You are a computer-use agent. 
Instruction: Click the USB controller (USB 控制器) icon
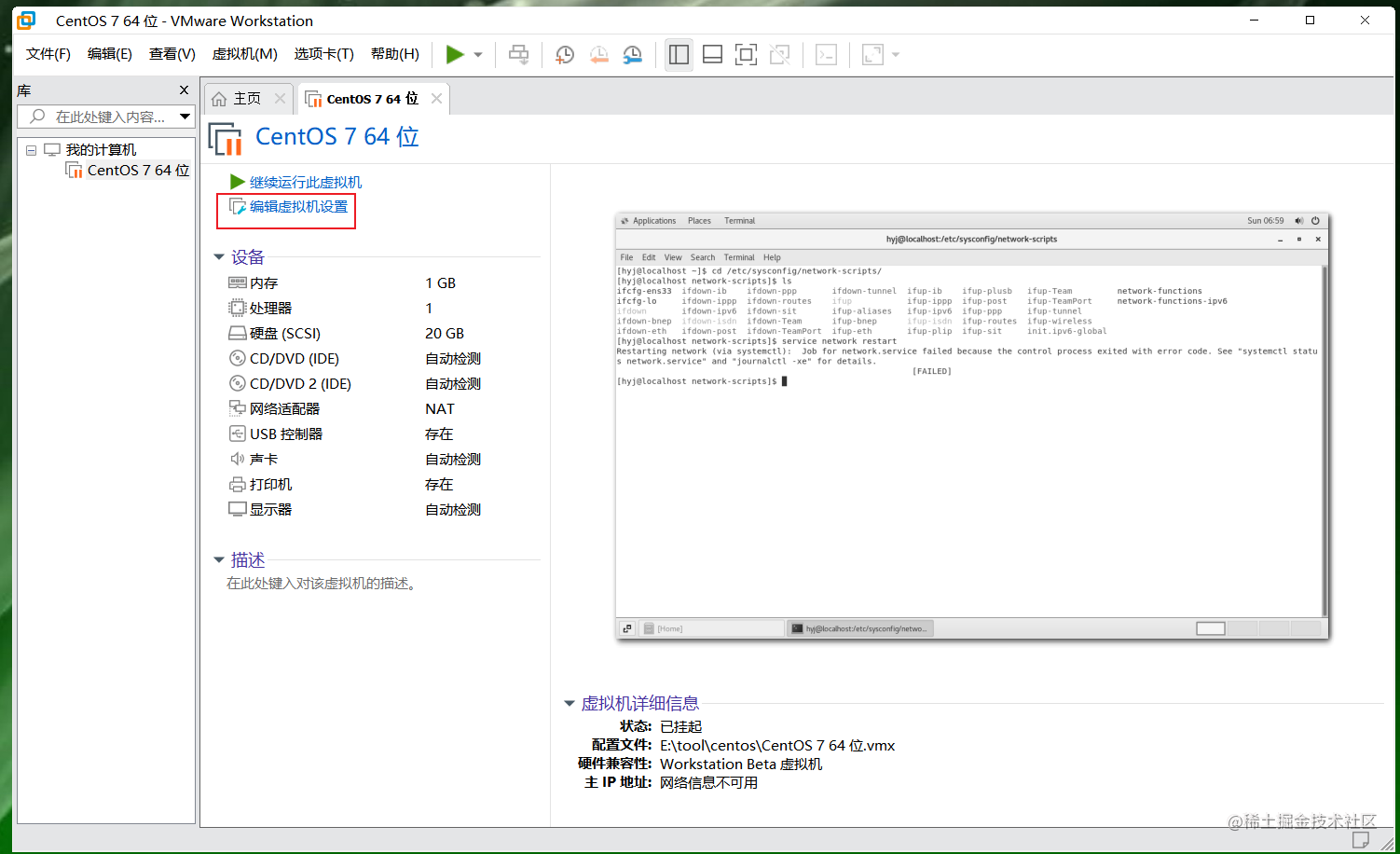pyautogui.click(x=238, y=434)
